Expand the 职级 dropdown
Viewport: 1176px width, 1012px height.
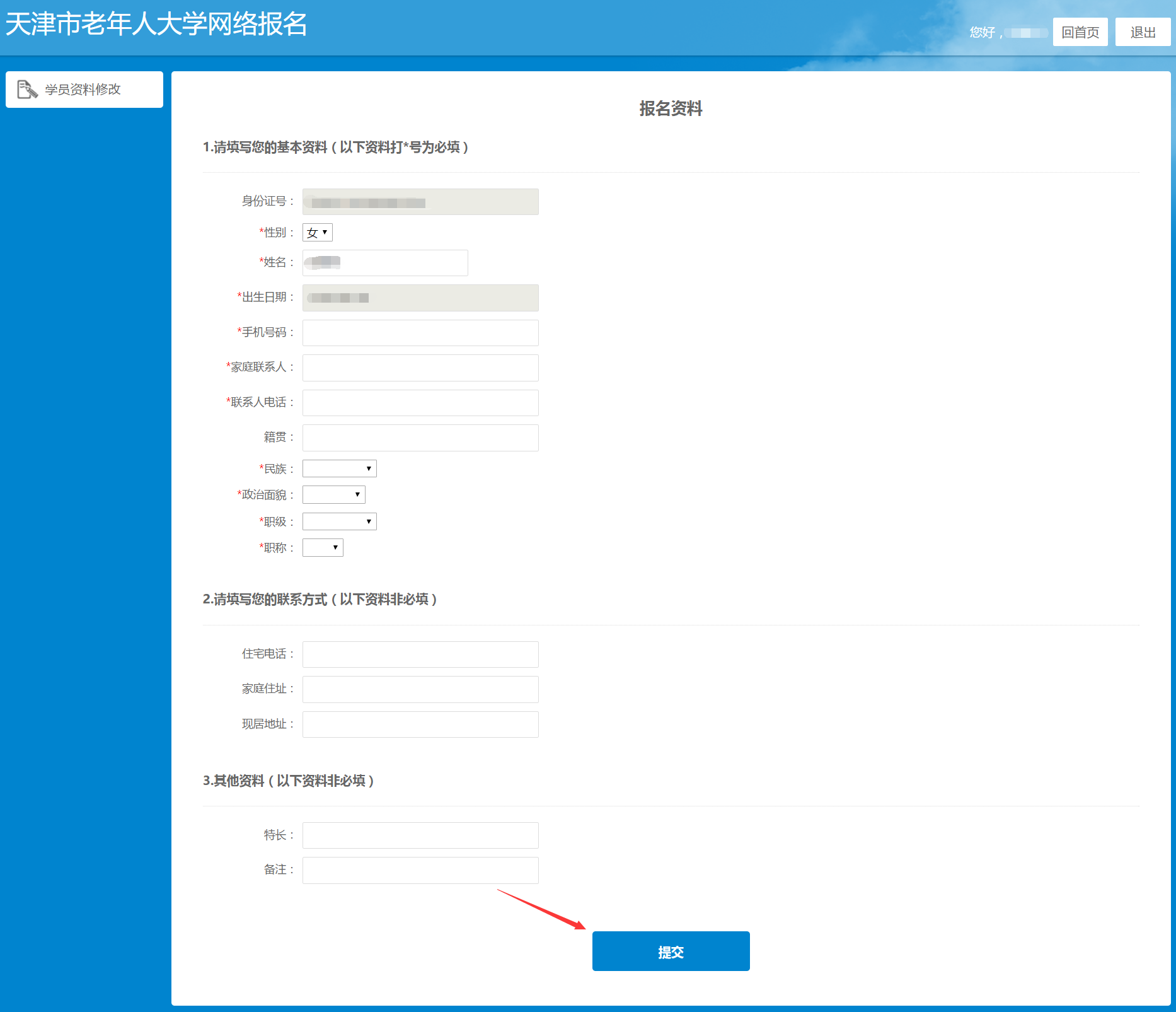(x=340, y=521)
